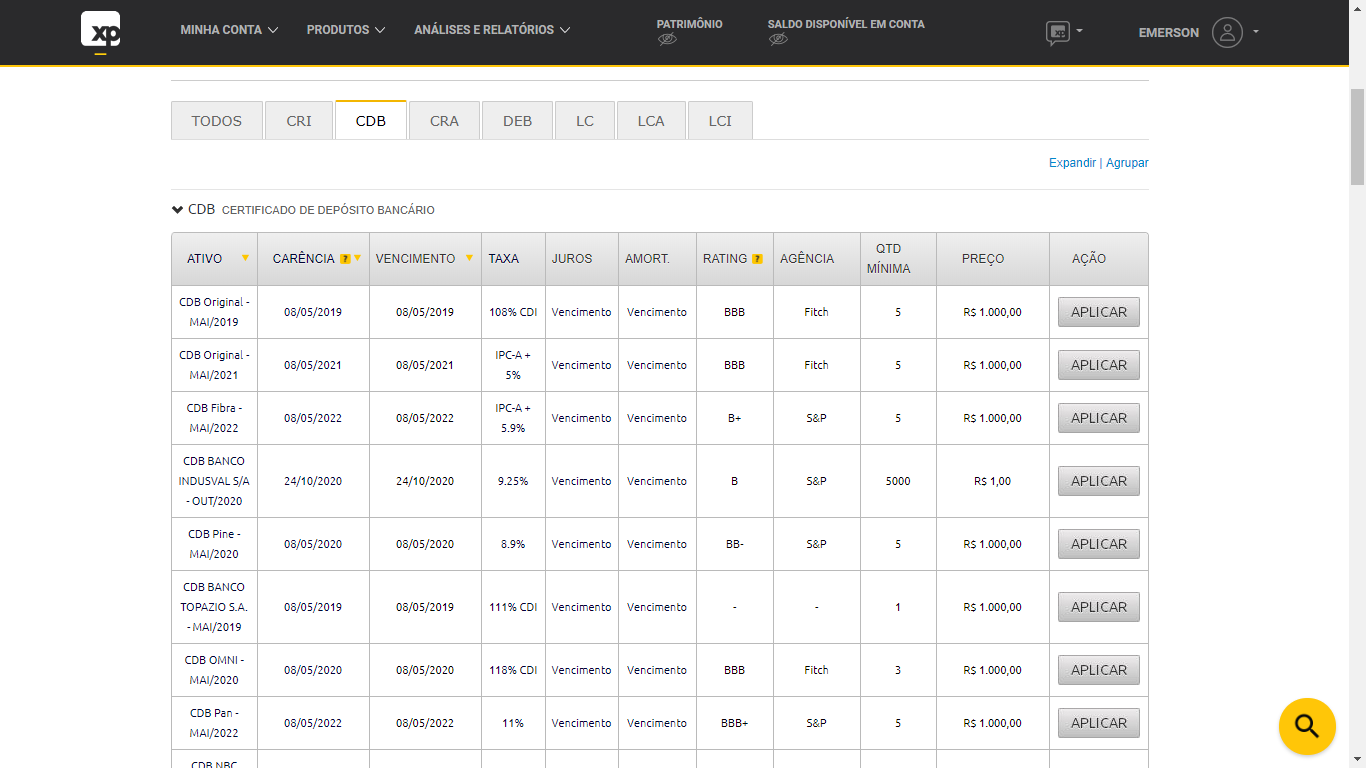Click the Agrupar link
The image size is (1366, 768).
coord(1127,163)
